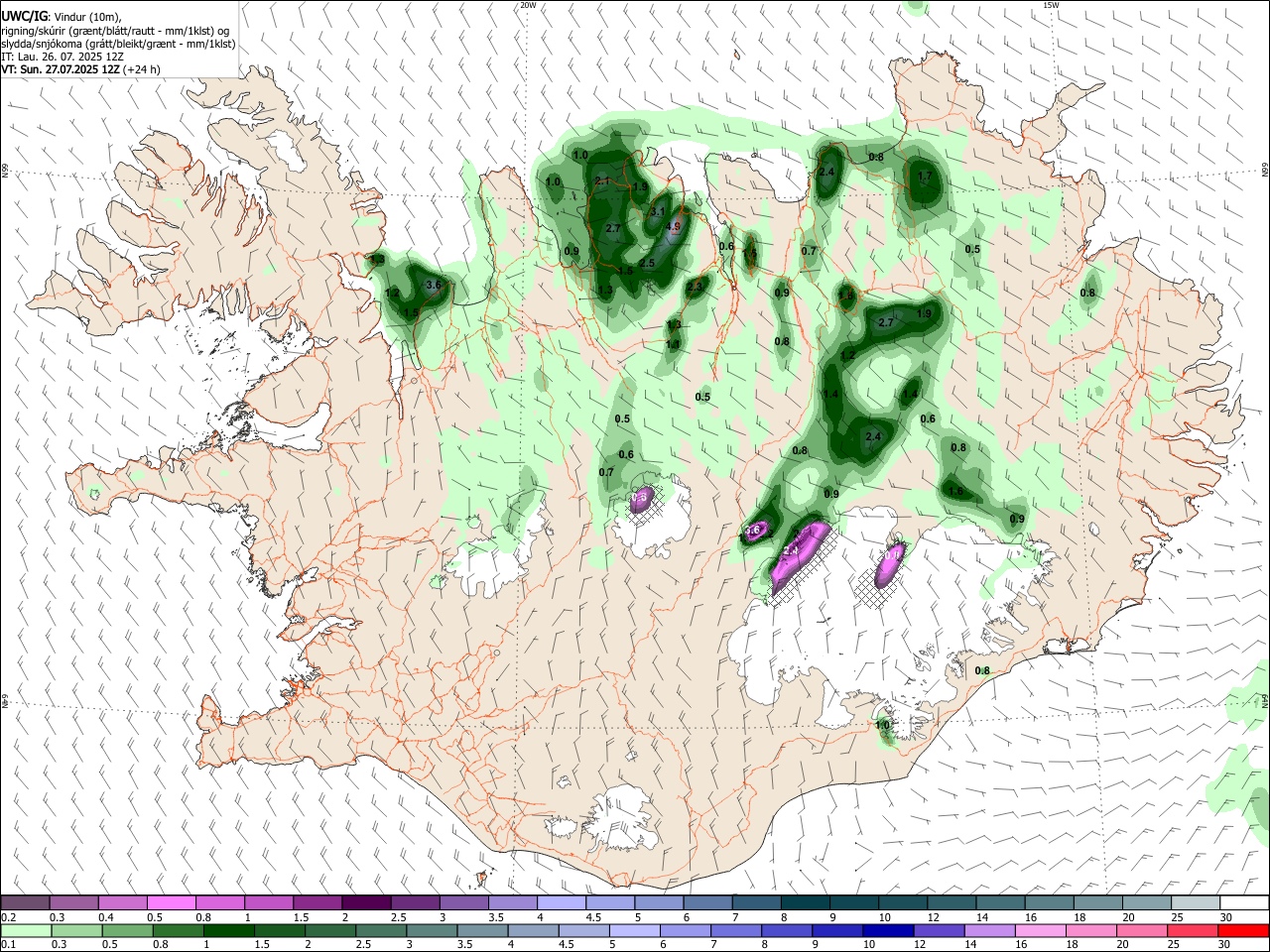Viewport: 1270px width, 952px height.
Task: Choose the lilac 14–16 swatch, lower legend row
Action: (x=988, y=930)
